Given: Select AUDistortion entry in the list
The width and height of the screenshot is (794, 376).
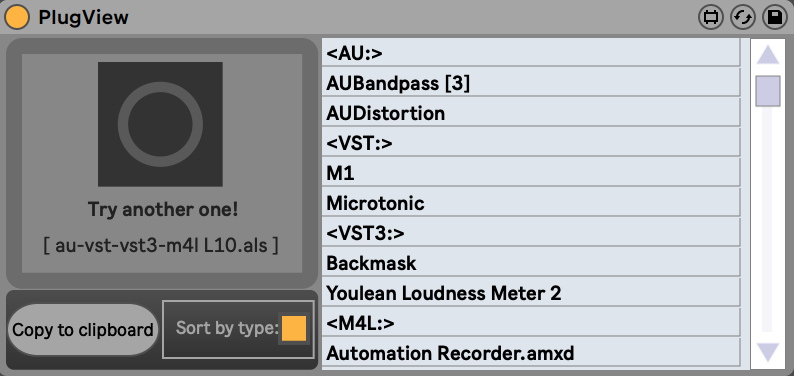Looking at the screenshot, I should pos(531,112).
